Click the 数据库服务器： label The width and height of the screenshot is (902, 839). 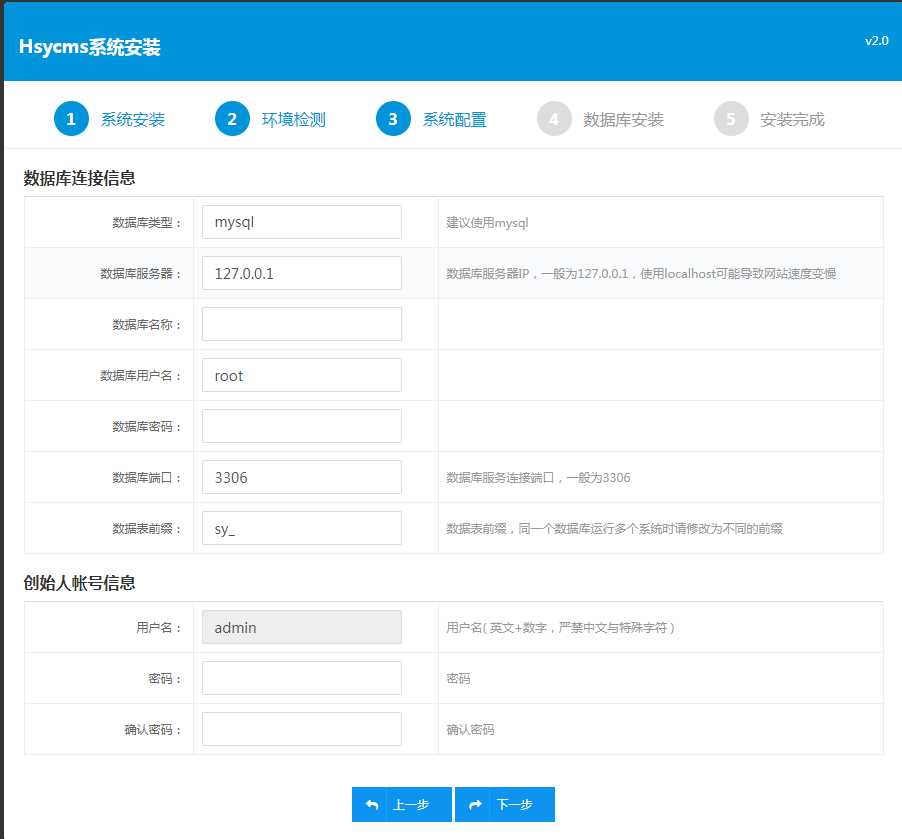pos(141,274)
